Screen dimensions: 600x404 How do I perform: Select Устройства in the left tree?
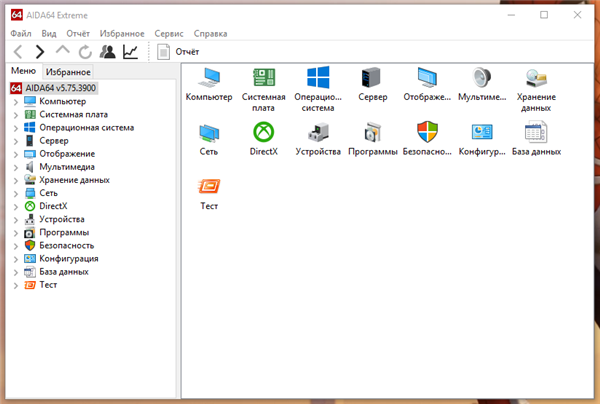tap(62, 219)
